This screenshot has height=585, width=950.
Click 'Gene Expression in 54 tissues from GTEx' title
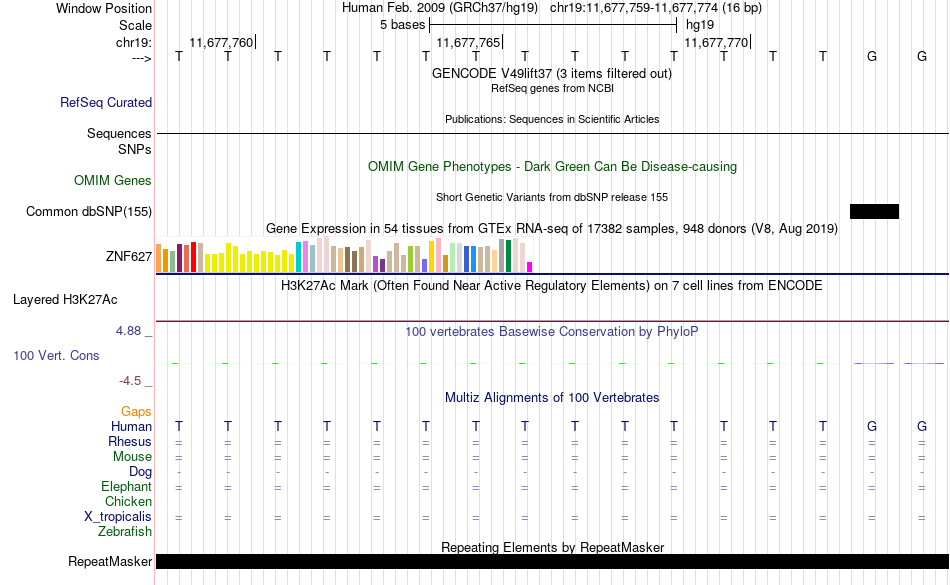tap(552, 228)
